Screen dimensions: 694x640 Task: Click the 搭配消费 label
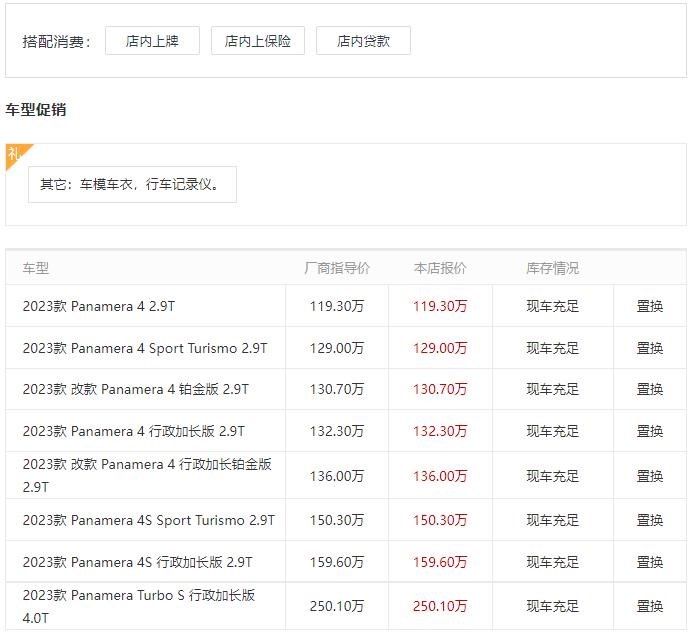57,41
